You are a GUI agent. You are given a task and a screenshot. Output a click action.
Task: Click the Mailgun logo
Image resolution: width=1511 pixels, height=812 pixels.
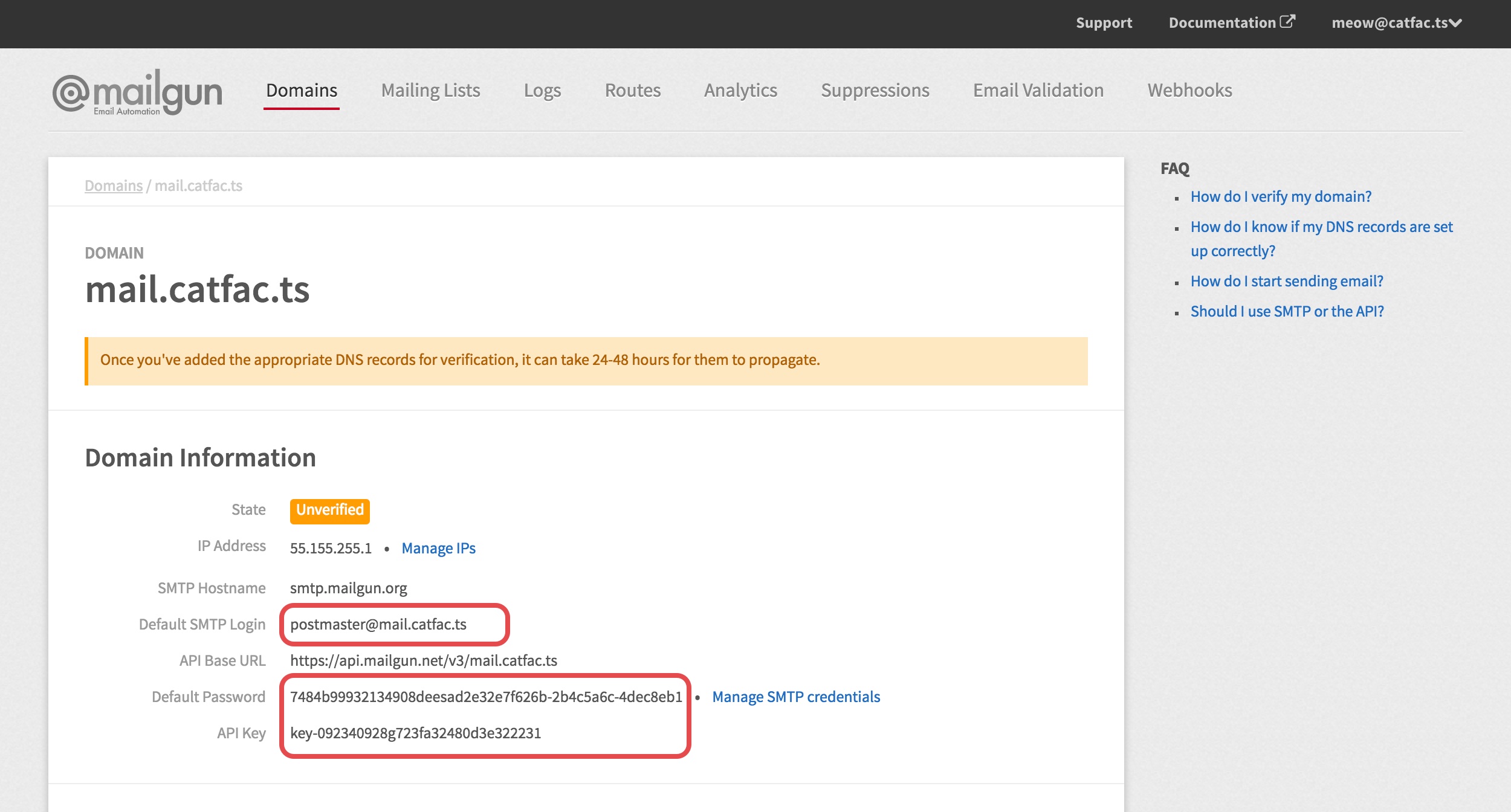click(x=137, y=92)
